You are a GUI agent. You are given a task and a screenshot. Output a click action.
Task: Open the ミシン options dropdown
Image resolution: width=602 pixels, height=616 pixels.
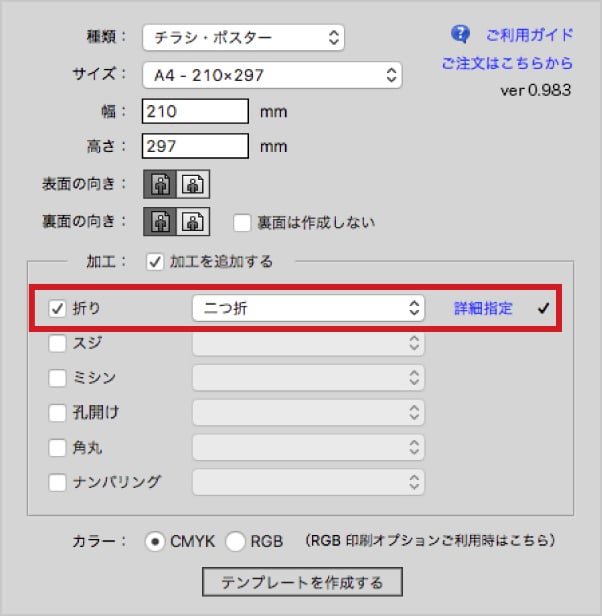pyautogui.click(x=308, y=378)
